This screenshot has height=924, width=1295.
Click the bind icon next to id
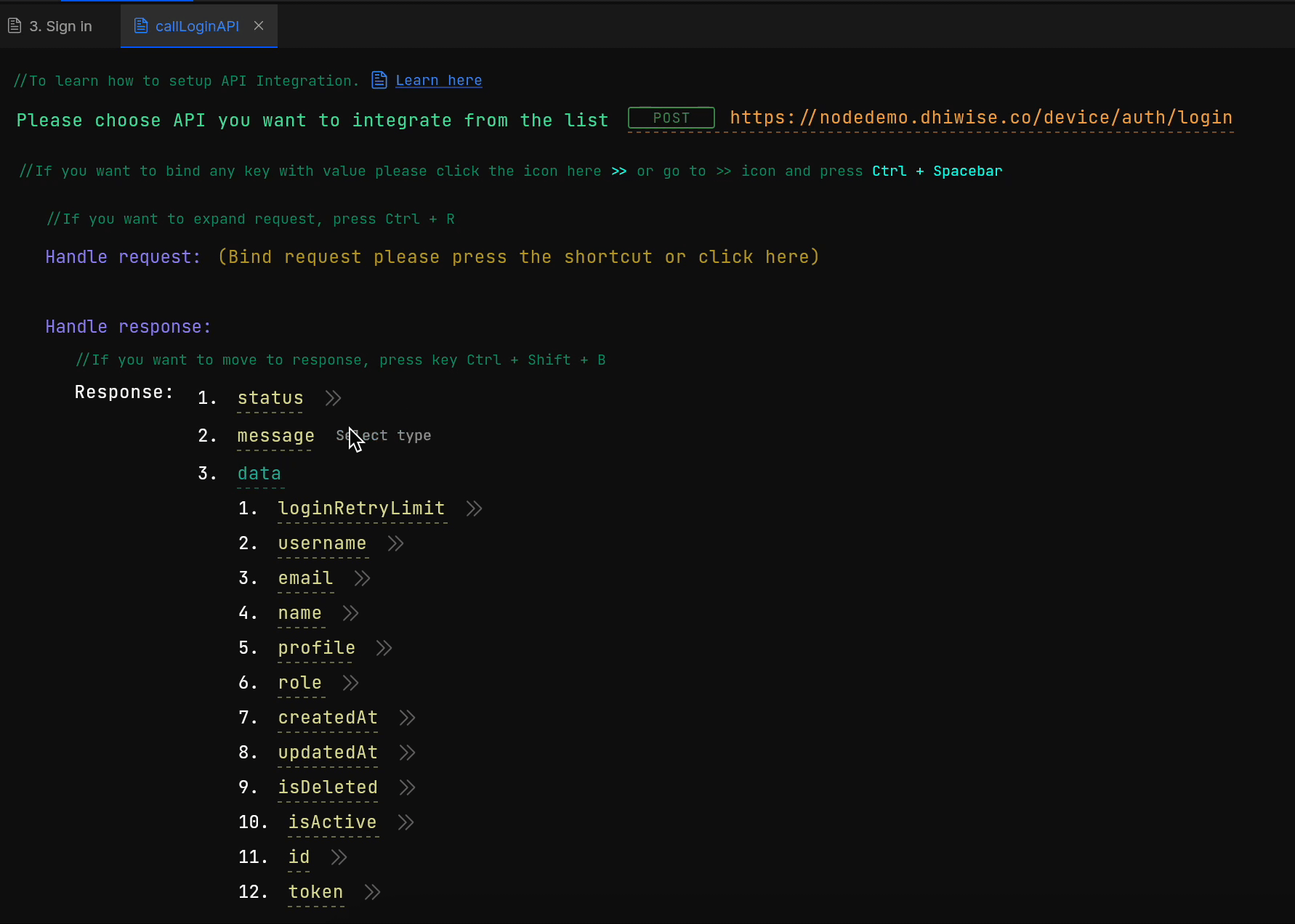[x=337, y=856]
